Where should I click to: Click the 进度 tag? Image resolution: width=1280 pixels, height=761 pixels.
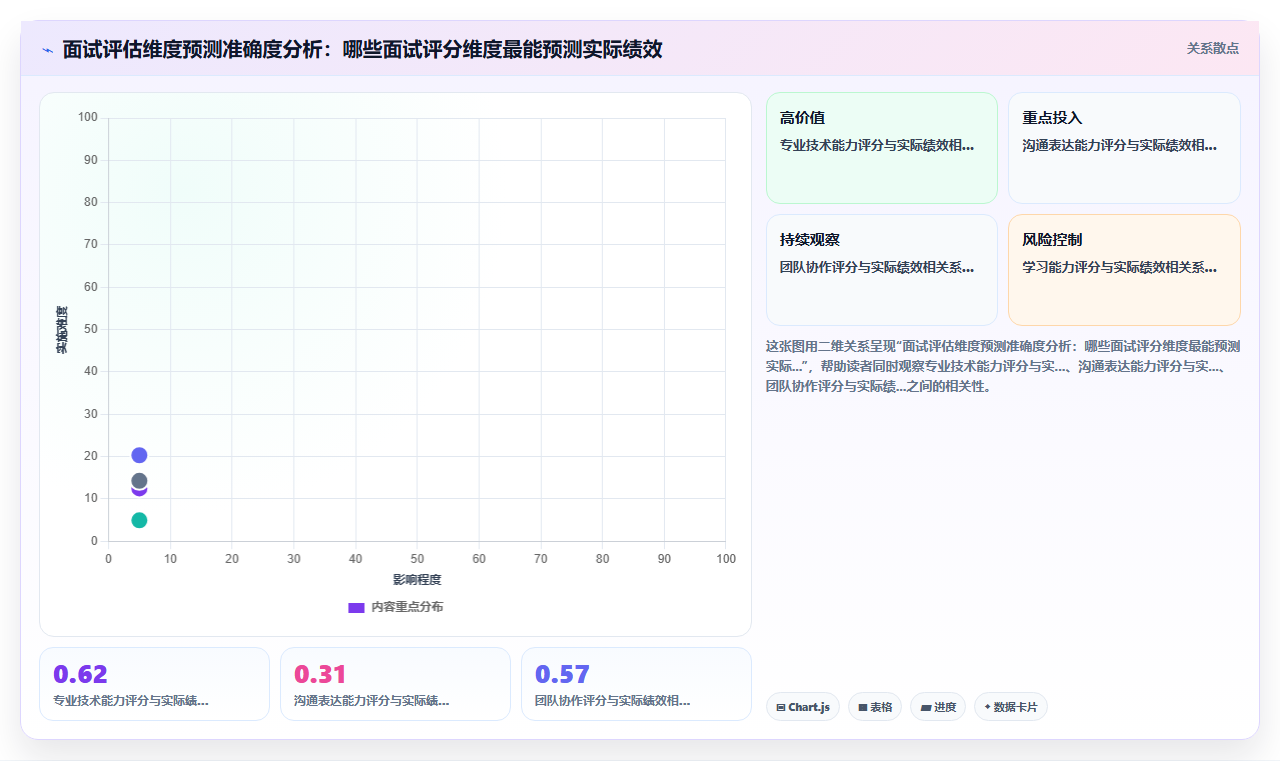coord(938,707)
